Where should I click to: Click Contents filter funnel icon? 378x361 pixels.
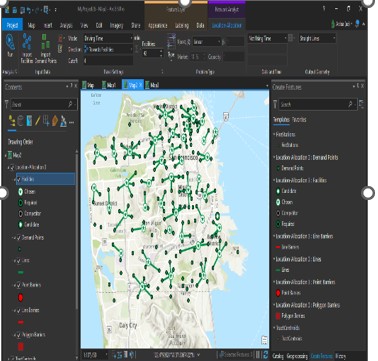coord(6,104)
